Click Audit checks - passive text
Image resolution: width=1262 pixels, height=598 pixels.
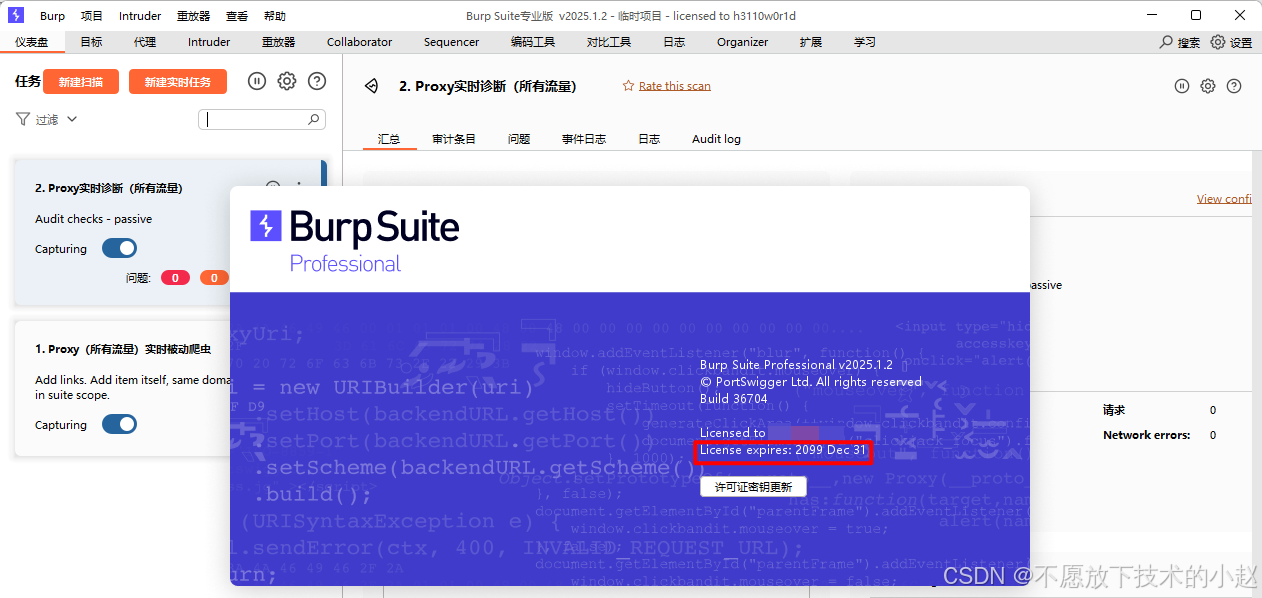pos(94,219)
